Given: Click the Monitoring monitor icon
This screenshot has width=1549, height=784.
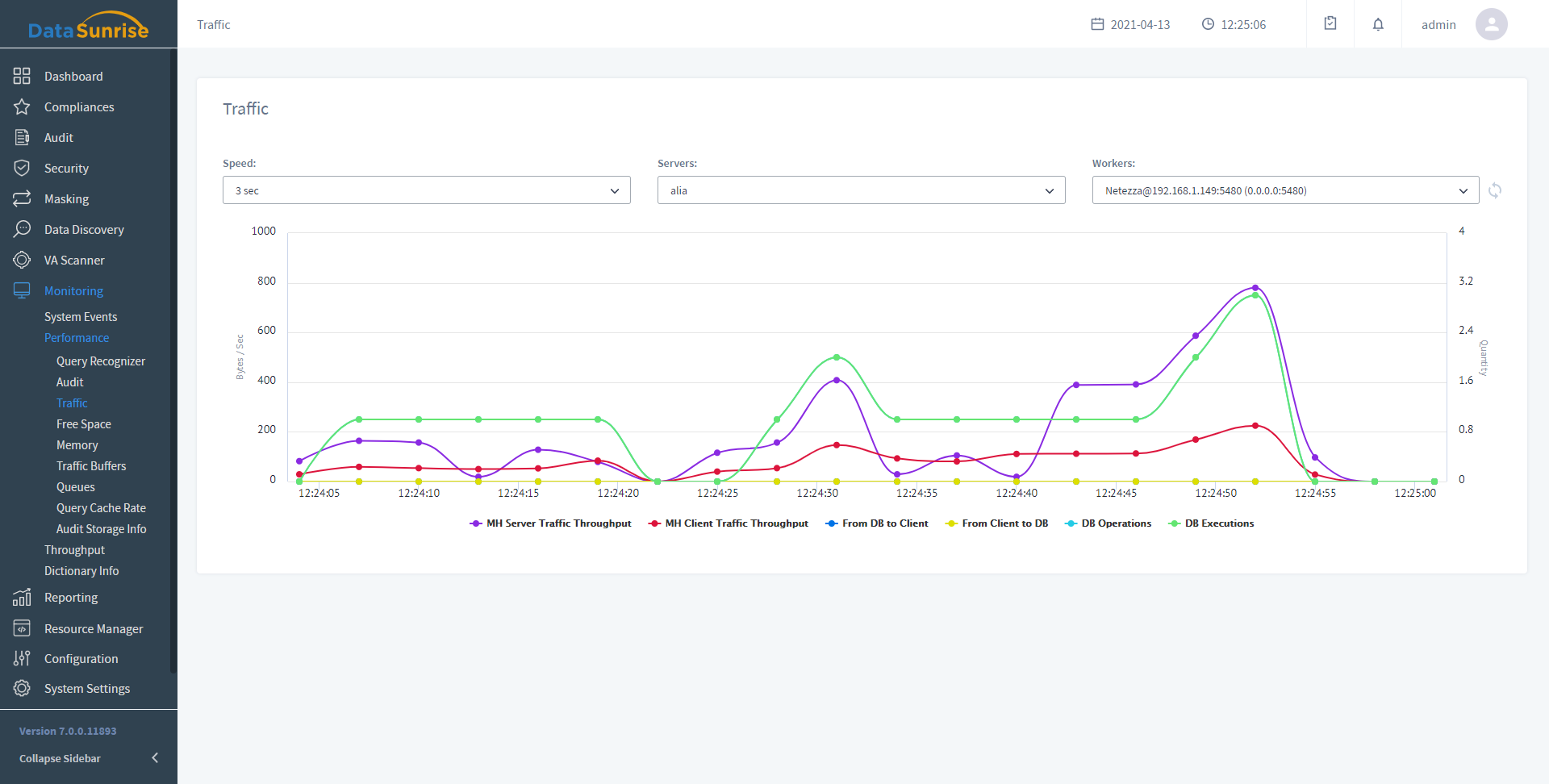Looking at the screenshot, I should [22, 290].
